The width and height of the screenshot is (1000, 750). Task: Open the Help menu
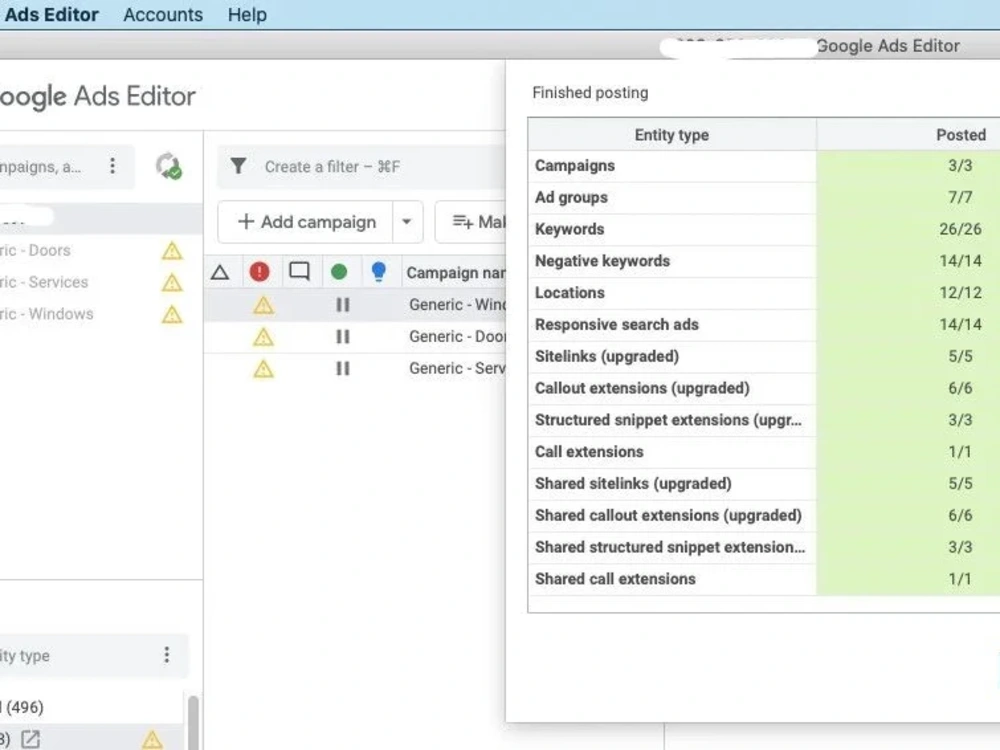[x=247, y=15]
